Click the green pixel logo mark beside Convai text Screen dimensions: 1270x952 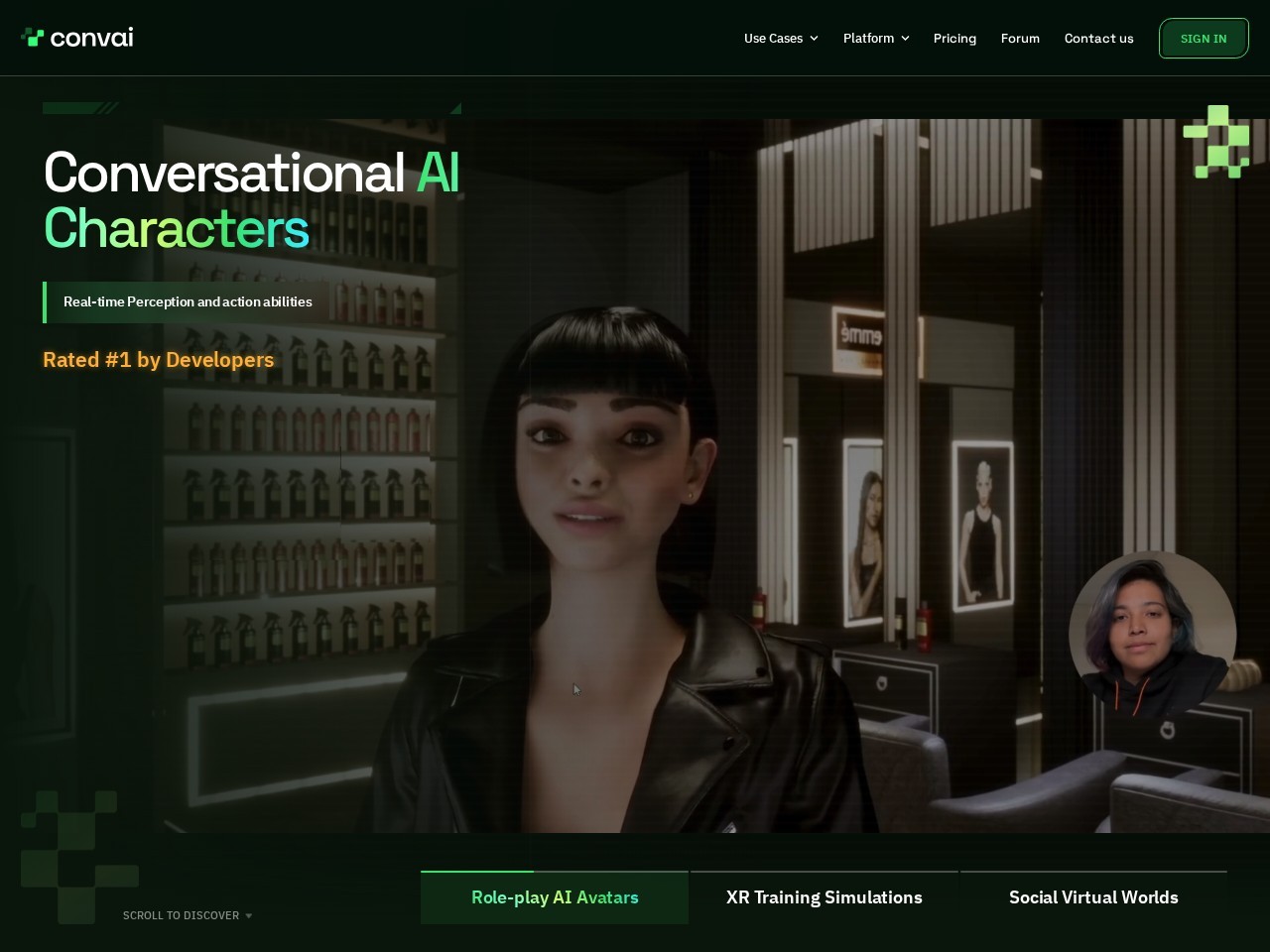(35, 38)
